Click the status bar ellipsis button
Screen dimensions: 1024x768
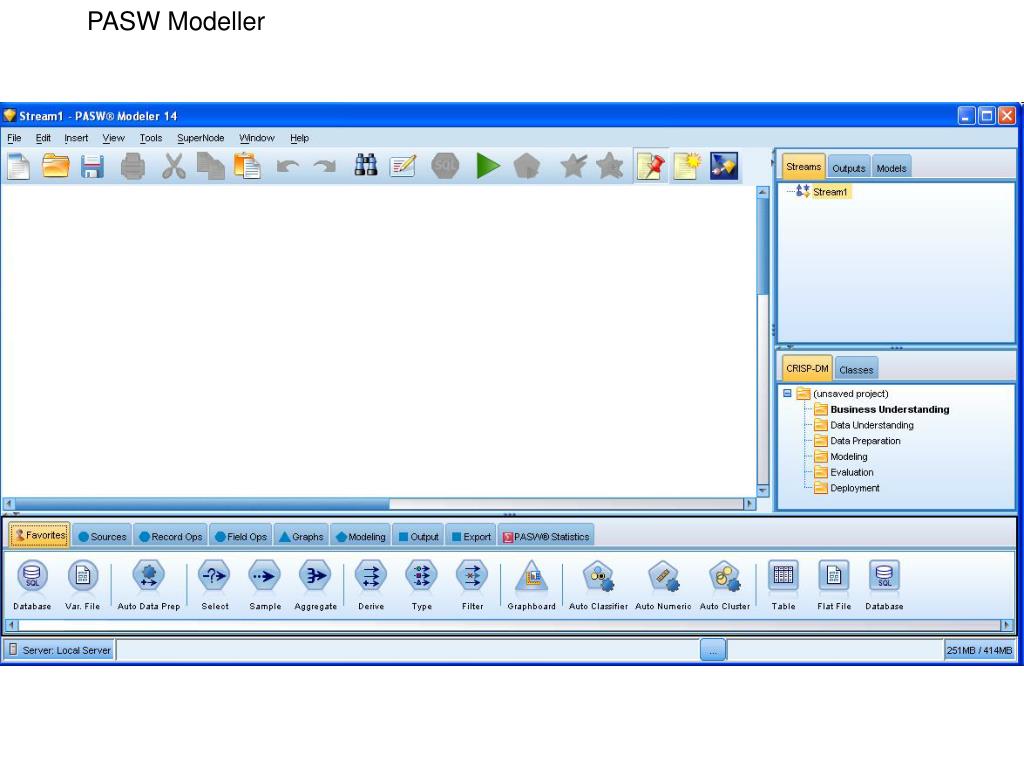tap(712, 650)
